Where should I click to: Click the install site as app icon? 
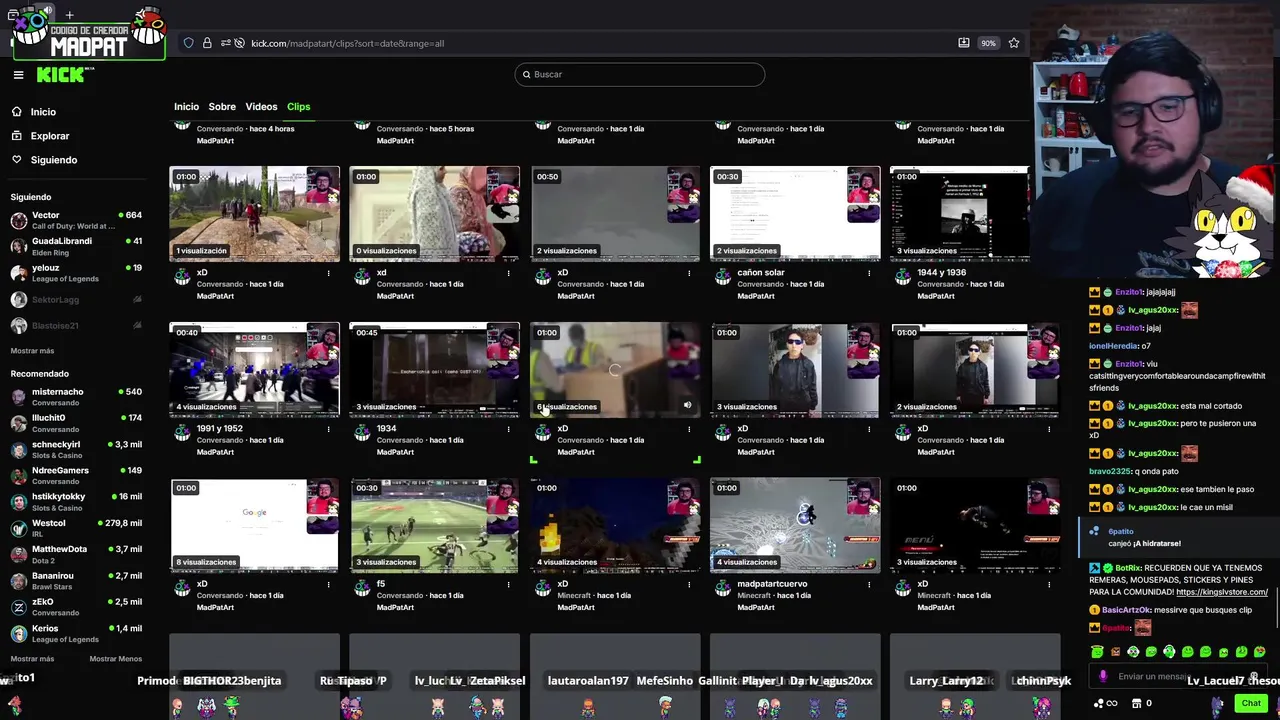tap(963, 43)
